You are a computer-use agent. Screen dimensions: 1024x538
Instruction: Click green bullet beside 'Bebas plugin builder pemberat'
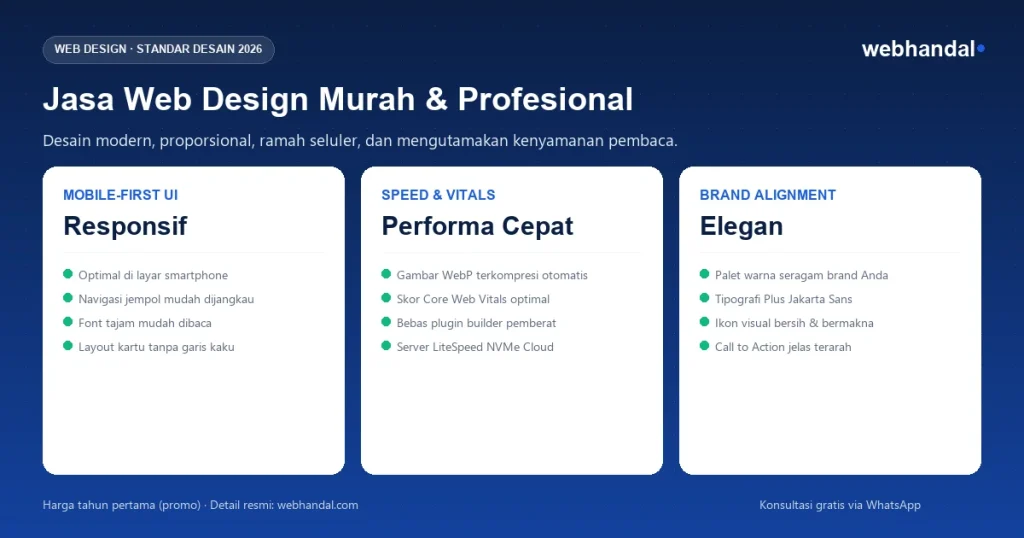[386, 322]
